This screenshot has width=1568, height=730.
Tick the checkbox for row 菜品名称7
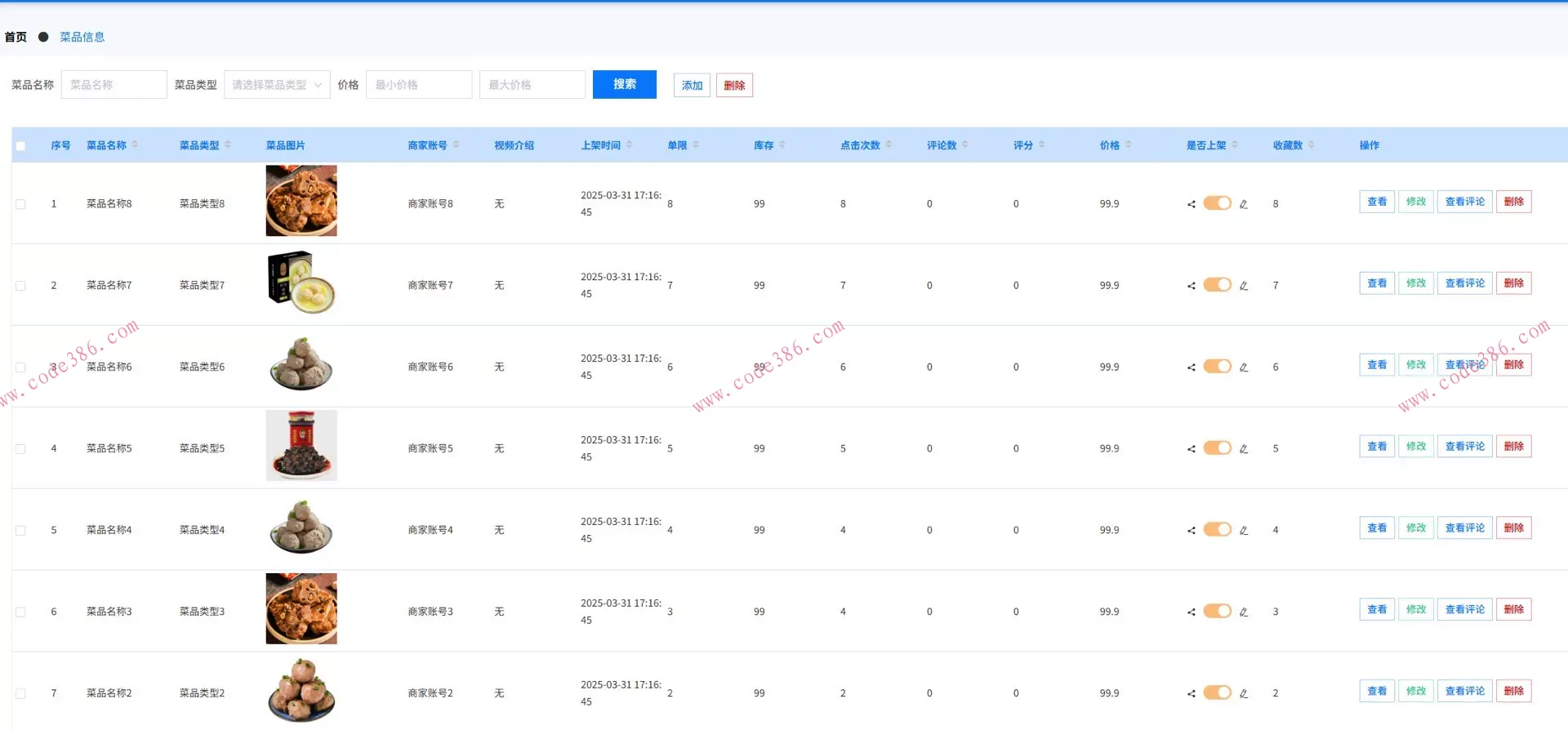pos(20,286)
